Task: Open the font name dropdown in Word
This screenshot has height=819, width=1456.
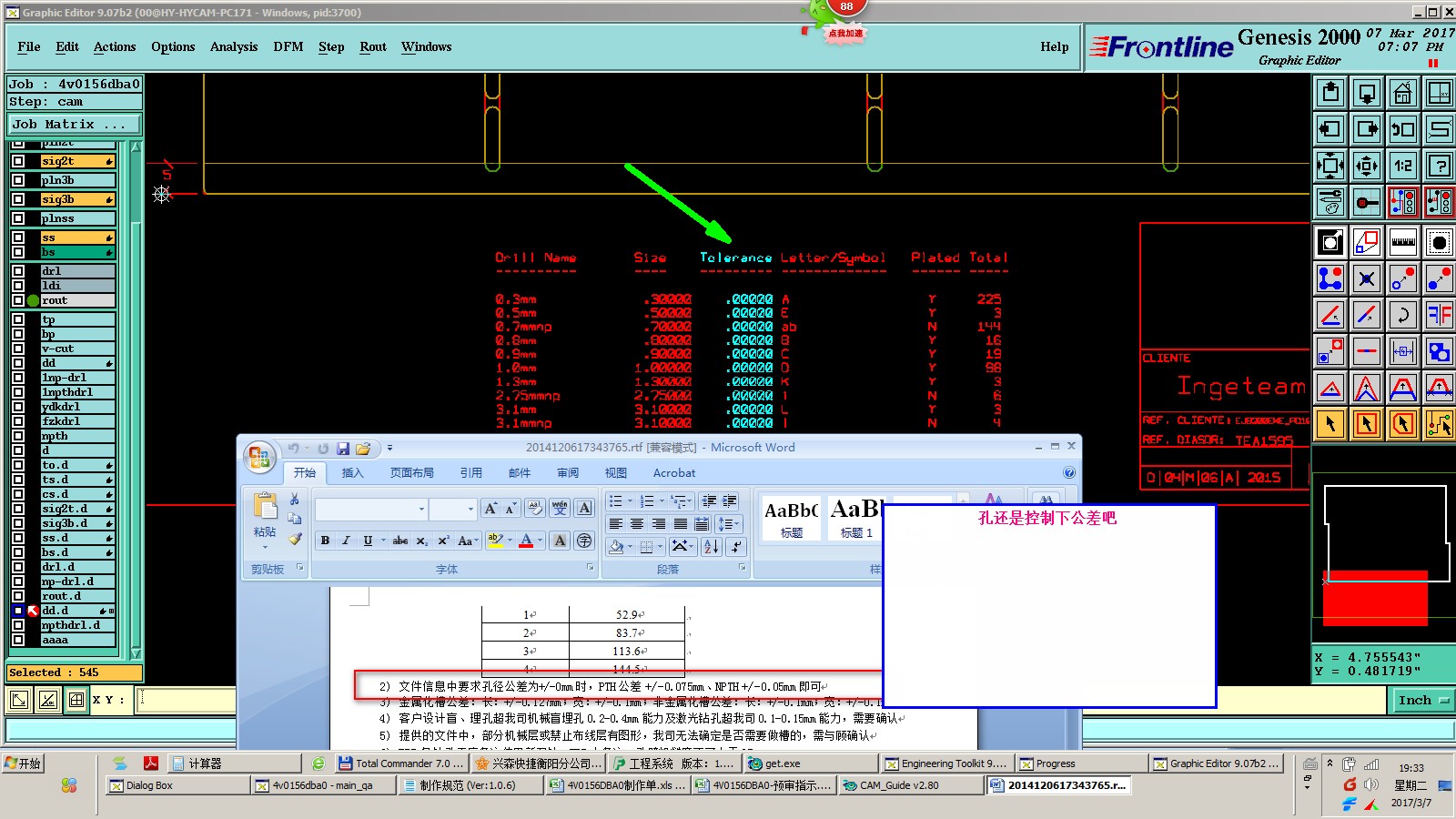Action: [421, 509]
